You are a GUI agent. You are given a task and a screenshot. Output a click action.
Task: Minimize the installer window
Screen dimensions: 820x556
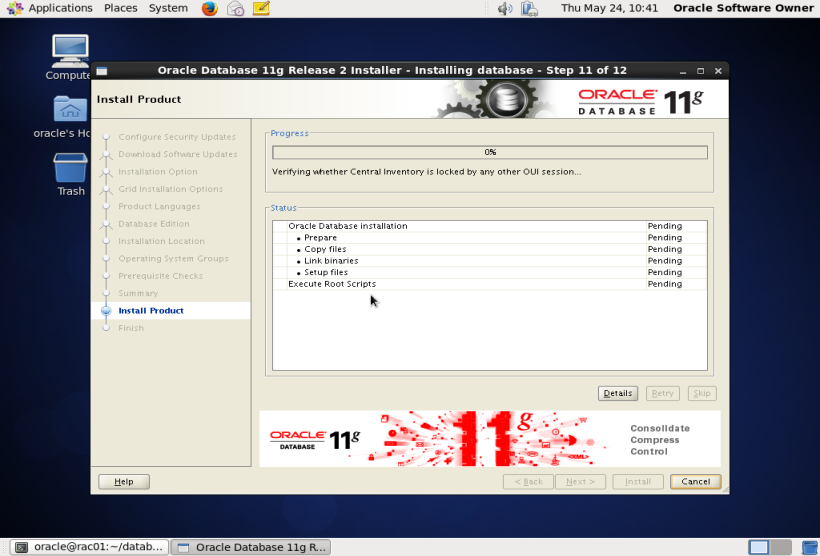pos(683,71)
